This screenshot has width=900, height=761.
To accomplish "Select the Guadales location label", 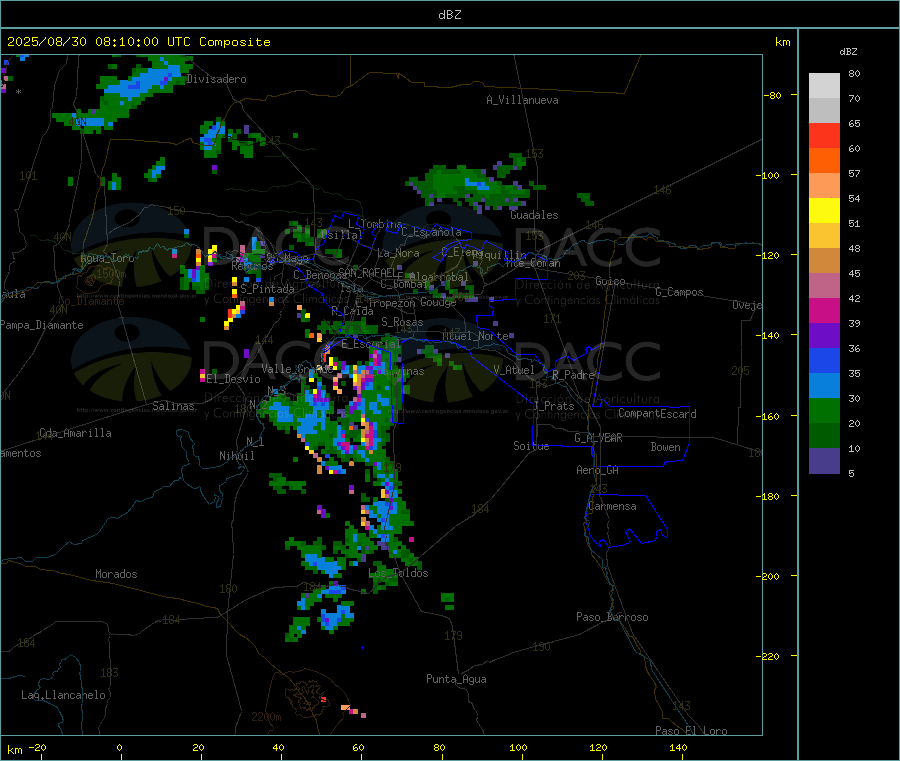I will pyautogui.click(x=534, y=215).
